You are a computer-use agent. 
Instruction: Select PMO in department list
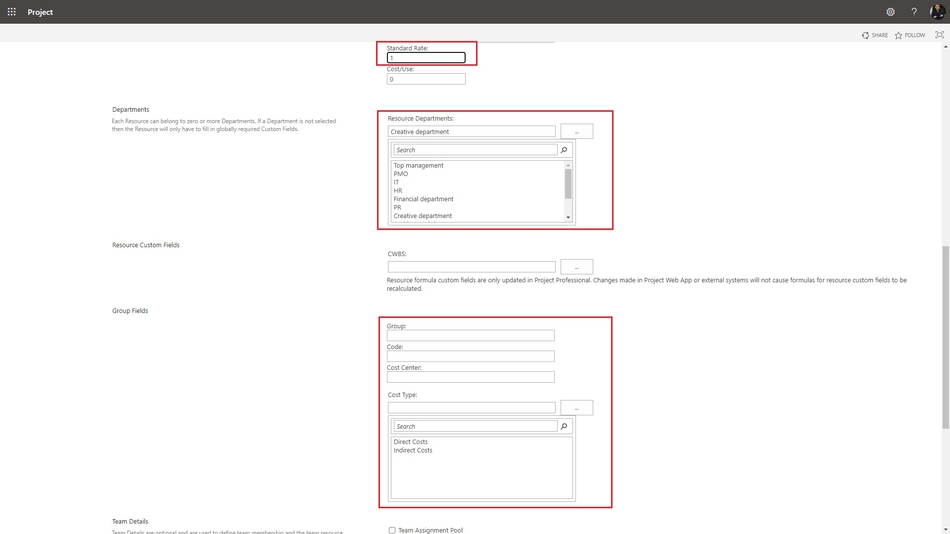[x=400, y=174]
